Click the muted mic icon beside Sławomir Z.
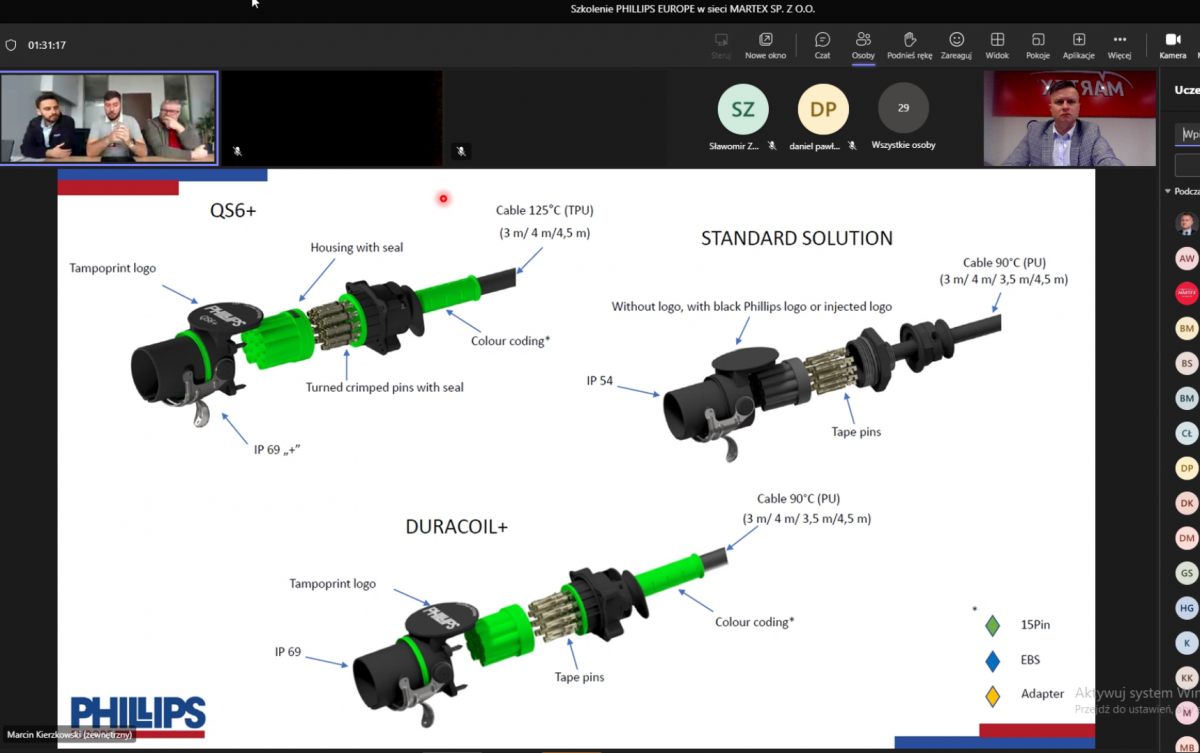This screenshot has height=753, width=1200. tap(771, 145)
